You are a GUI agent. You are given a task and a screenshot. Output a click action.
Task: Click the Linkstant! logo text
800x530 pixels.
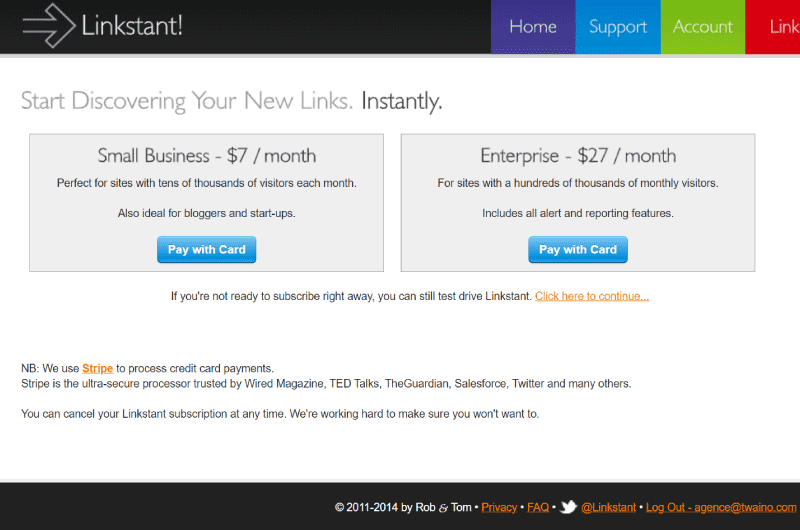click(132, 26)
